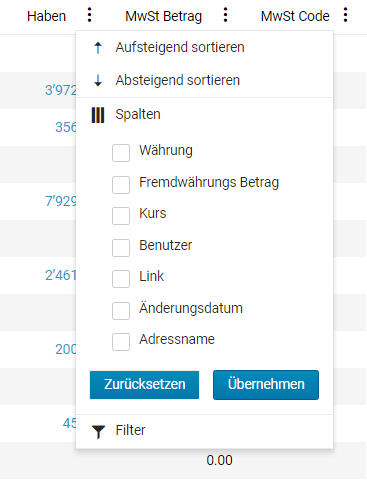This screenshot has width=367, height=481.
Task: Click the Filter funnel icon
Action: coord(98,432)
